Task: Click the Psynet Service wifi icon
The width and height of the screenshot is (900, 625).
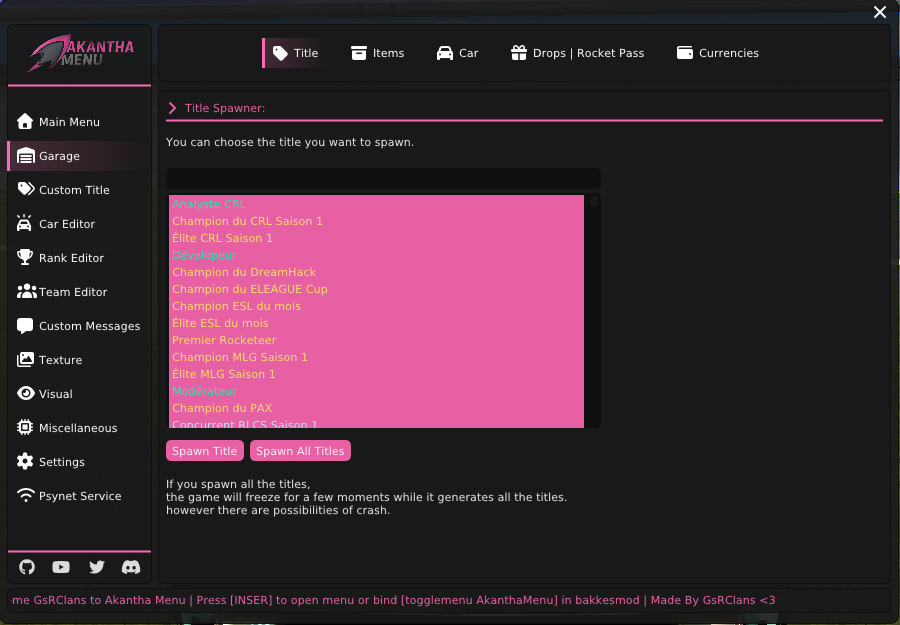Action: click(x=25, y=496)
